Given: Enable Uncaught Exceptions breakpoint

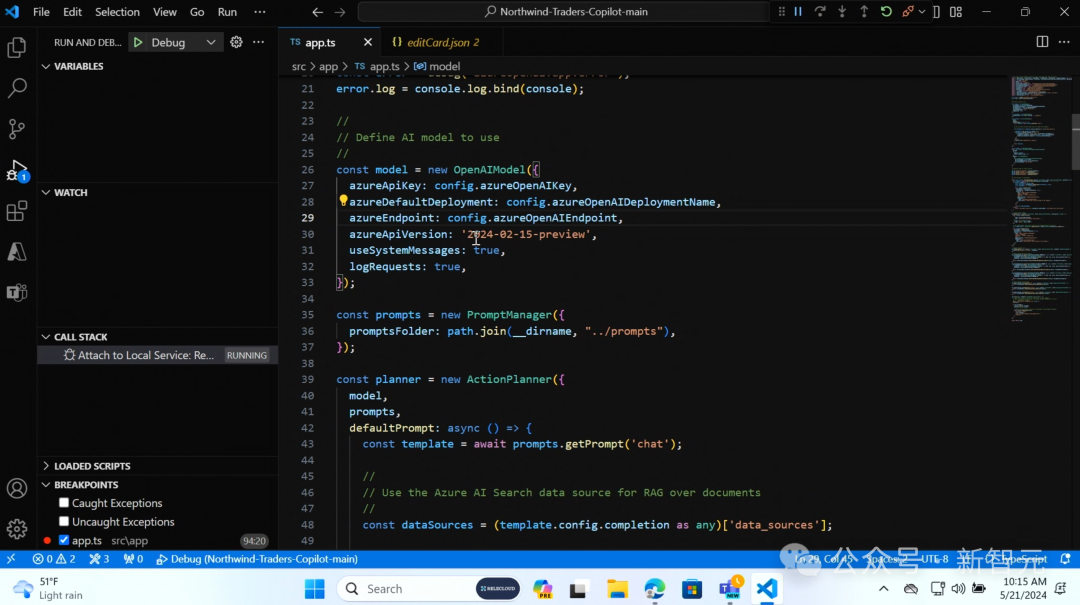Looking at the screenshot, I should 64,522.
